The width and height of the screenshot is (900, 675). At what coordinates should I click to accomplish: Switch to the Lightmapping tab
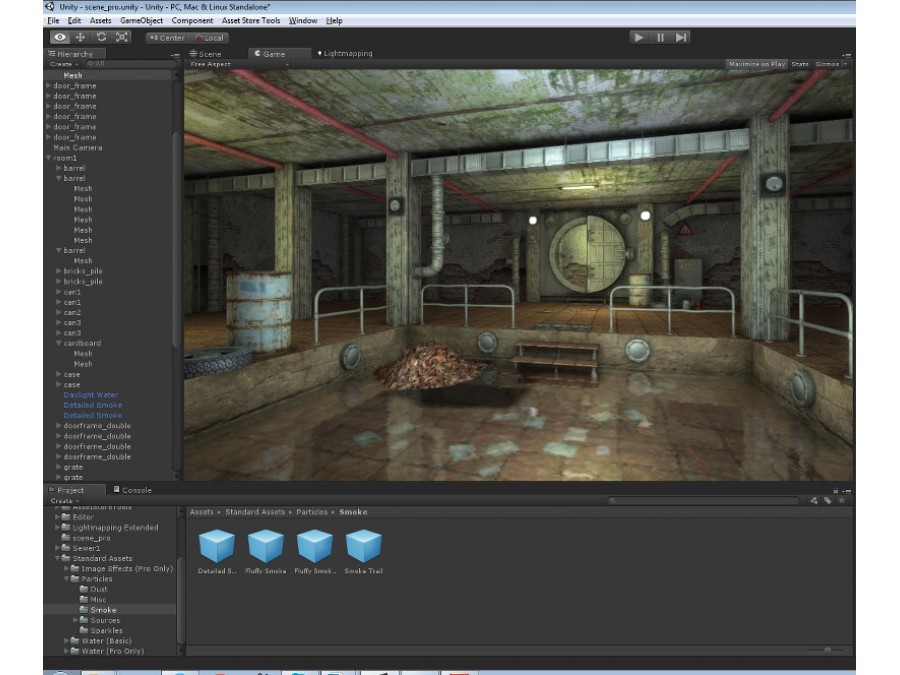tap(345, 53)
